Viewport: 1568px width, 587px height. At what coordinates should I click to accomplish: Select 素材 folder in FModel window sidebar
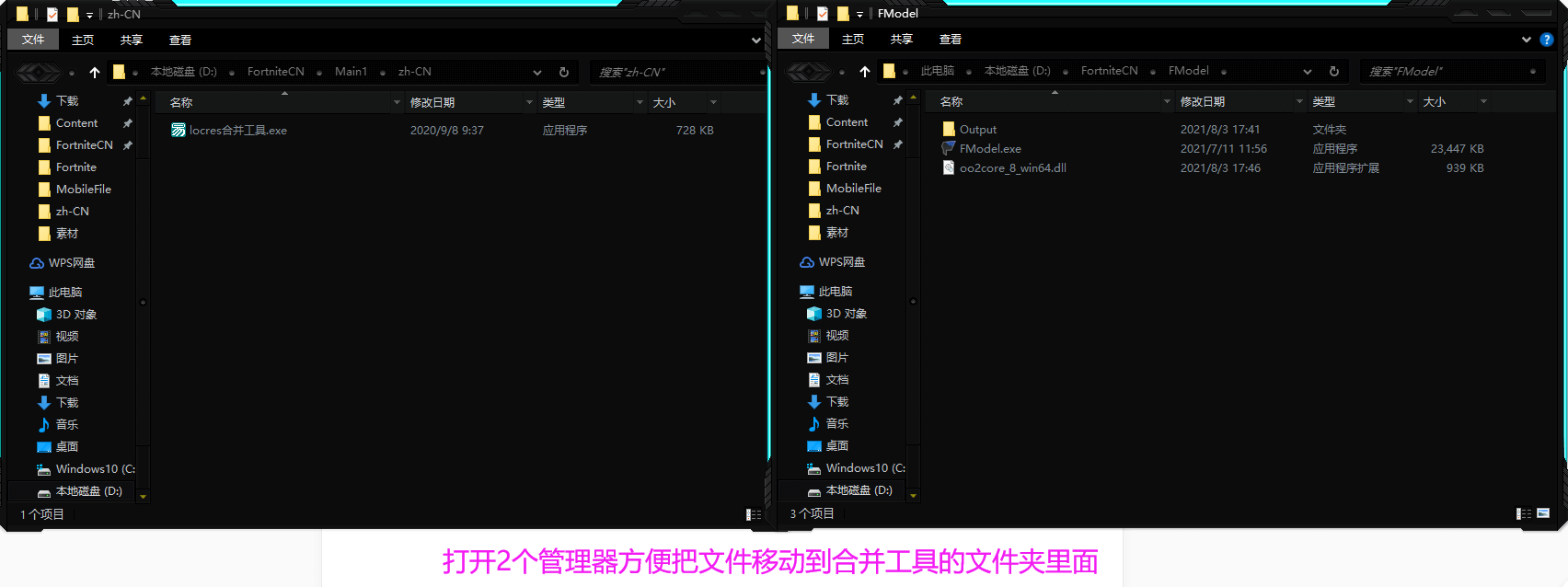point(828,233)
